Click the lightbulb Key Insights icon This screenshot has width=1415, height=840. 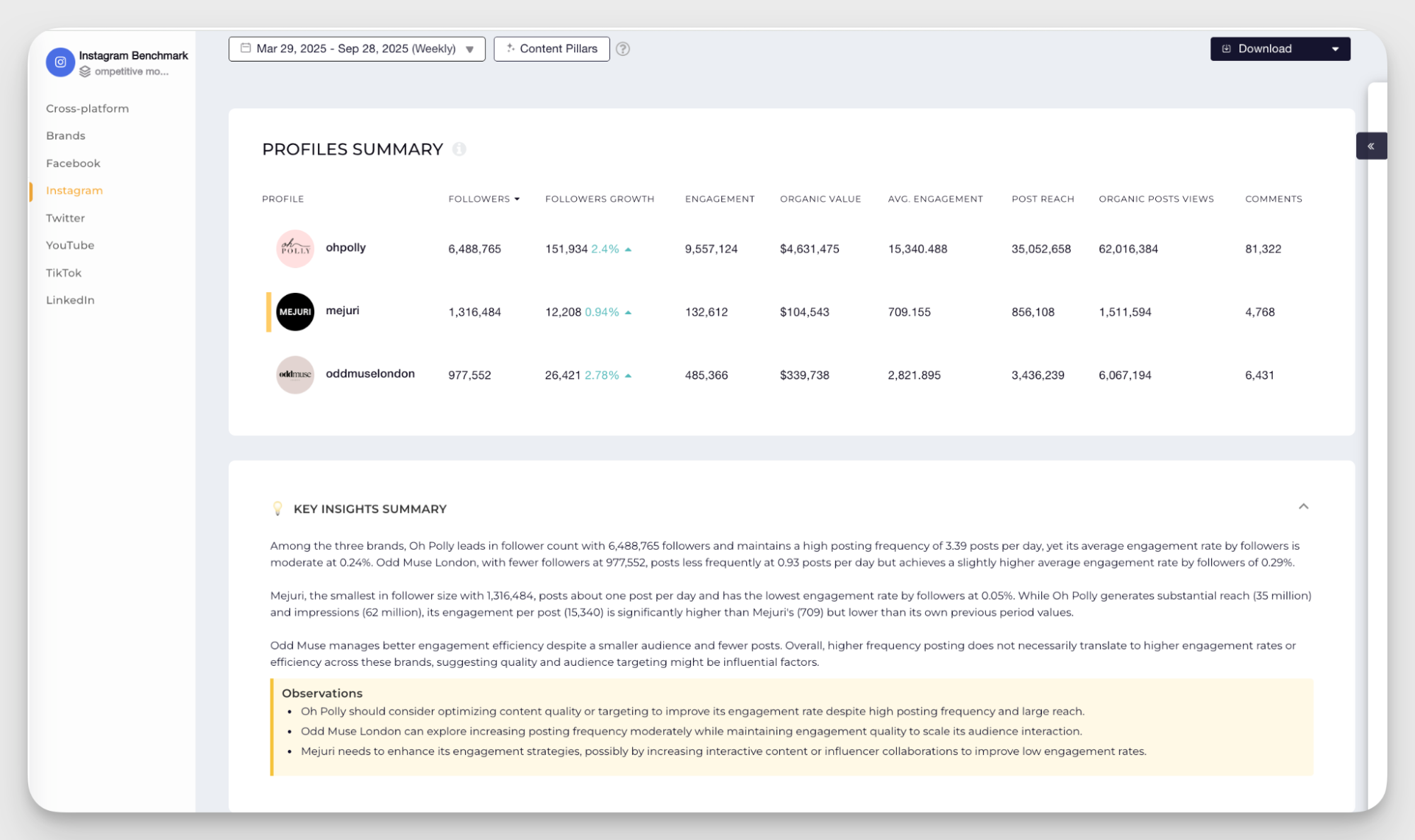click(277, 509)
